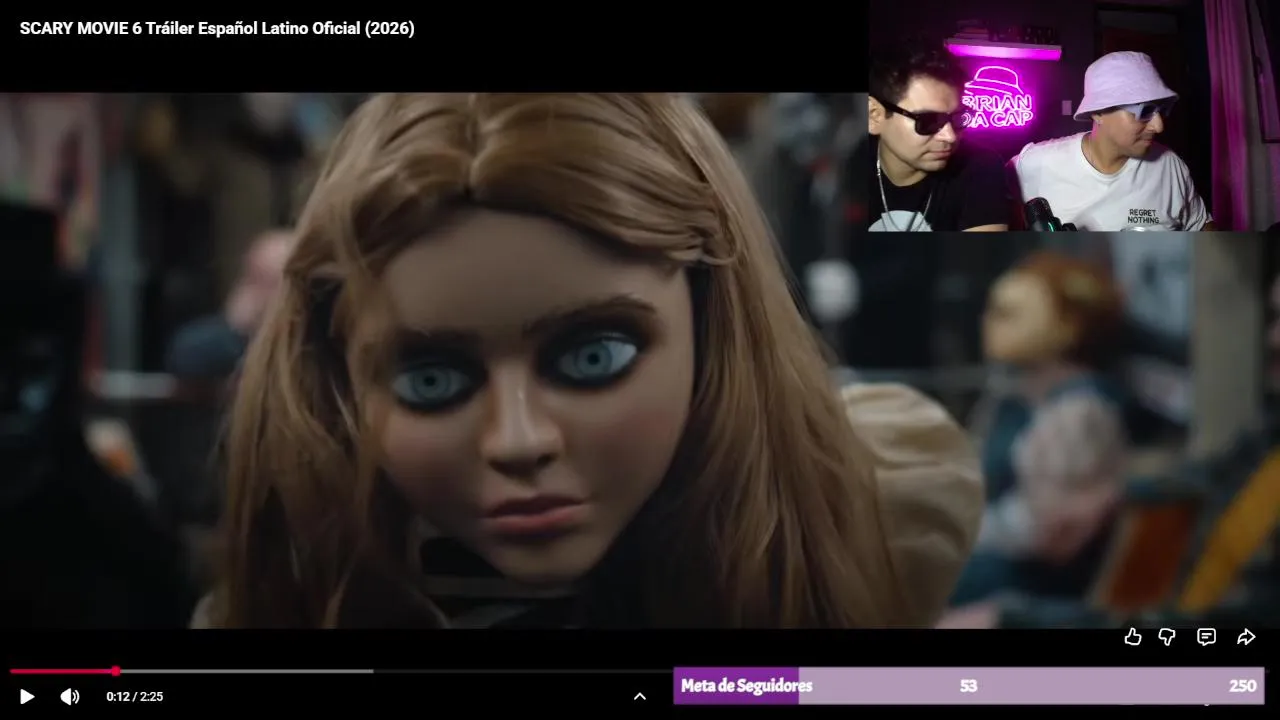The image size is (1280, 720).
Task: Click the webcam overlay of the streamers
Action: pos(1074,116)
